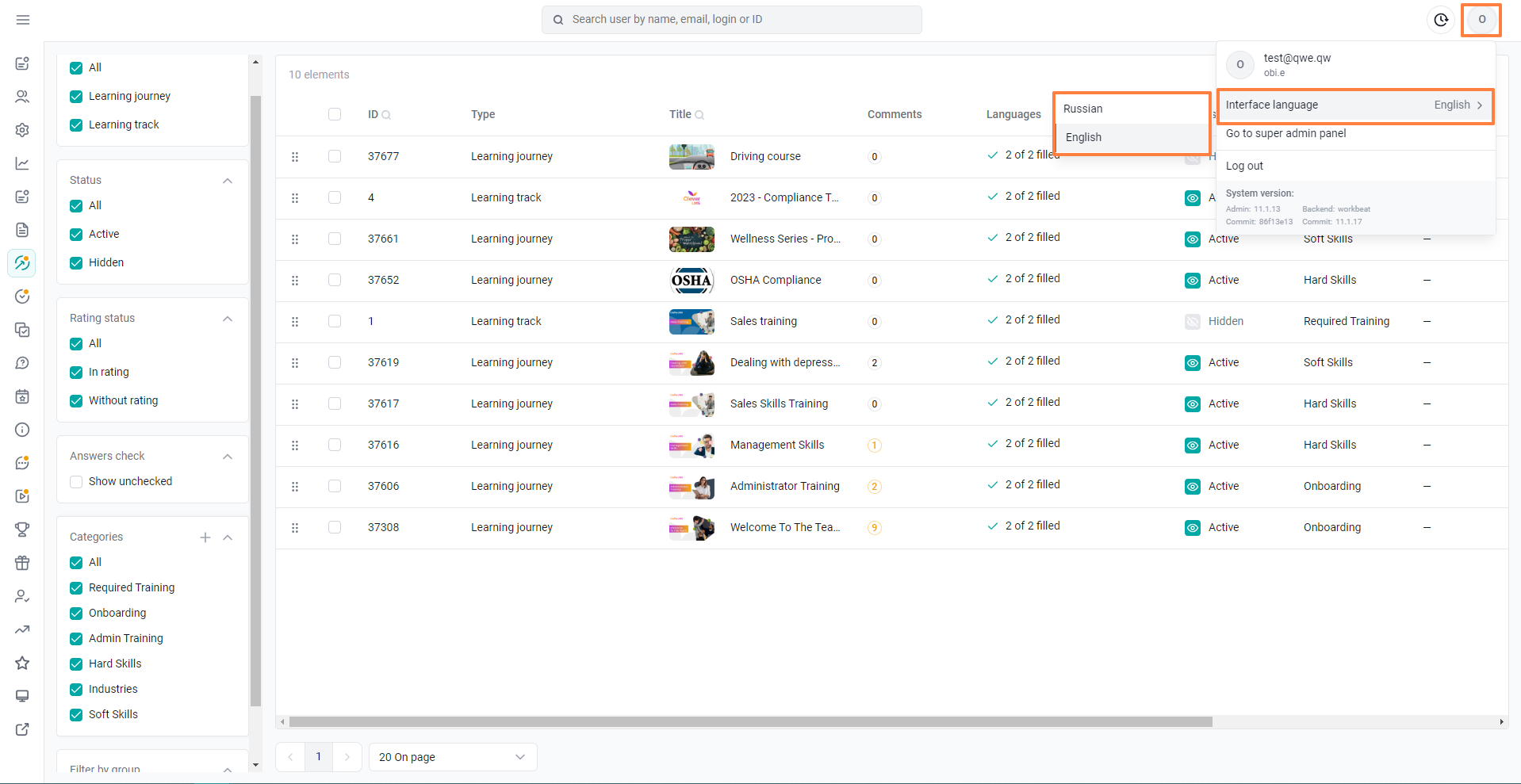Open the question bubble sidebar icon
Image resolution: width=1521 pixels, height=784 pixels.
pyautogui.click(x=22, y=363)
